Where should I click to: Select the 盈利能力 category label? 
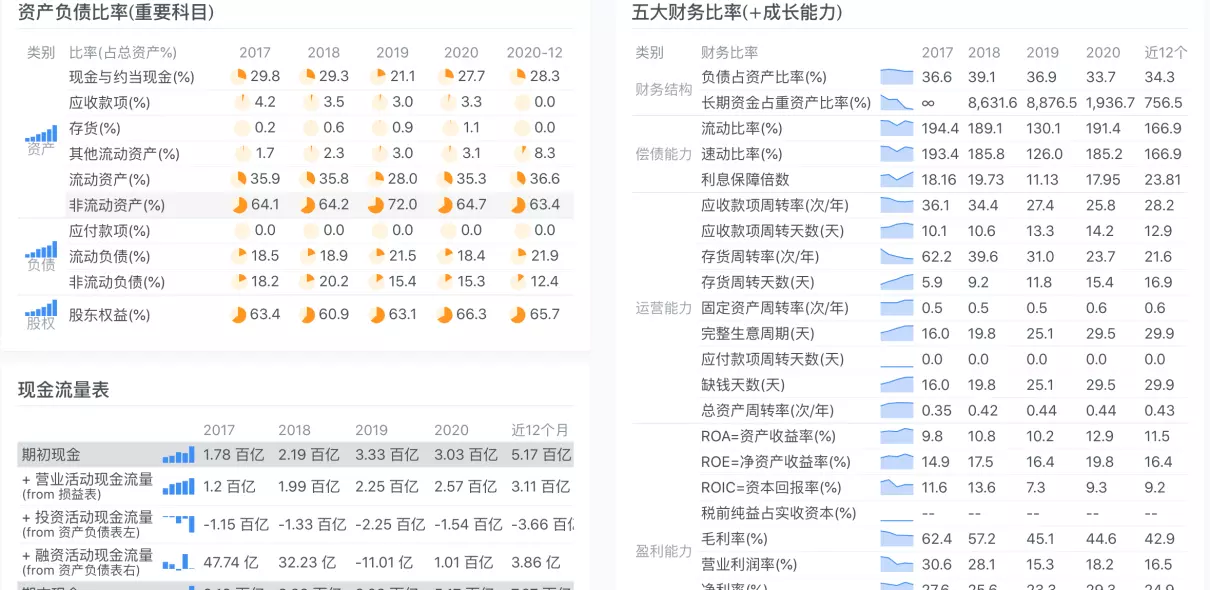pyautogui.click(x=664, y=551)
